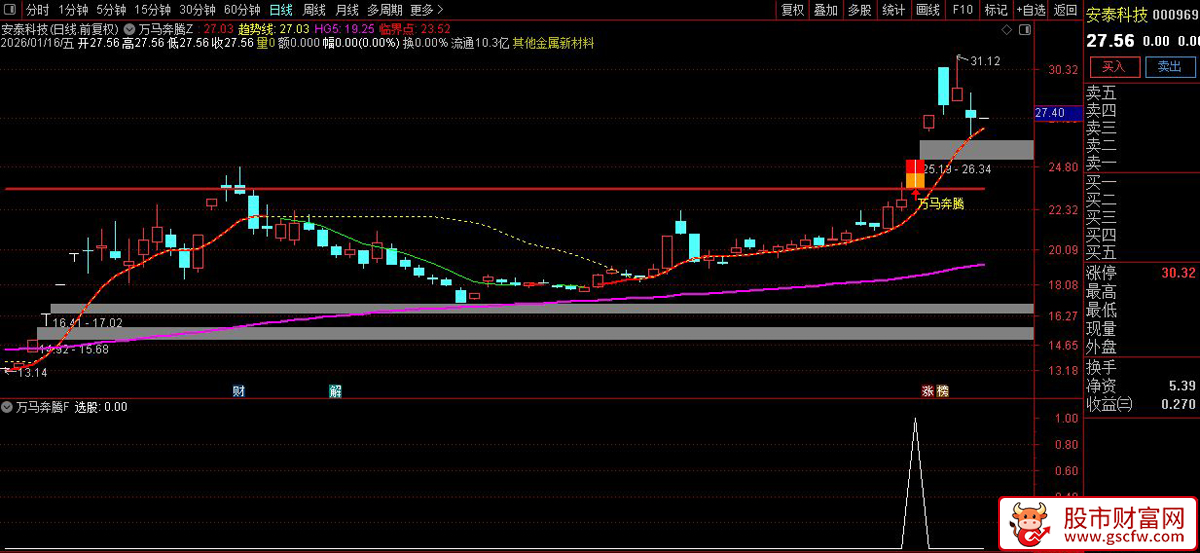Click the 换手 row label
Viewport: 1200px width, 553px height.
(x=1101, y=367)
